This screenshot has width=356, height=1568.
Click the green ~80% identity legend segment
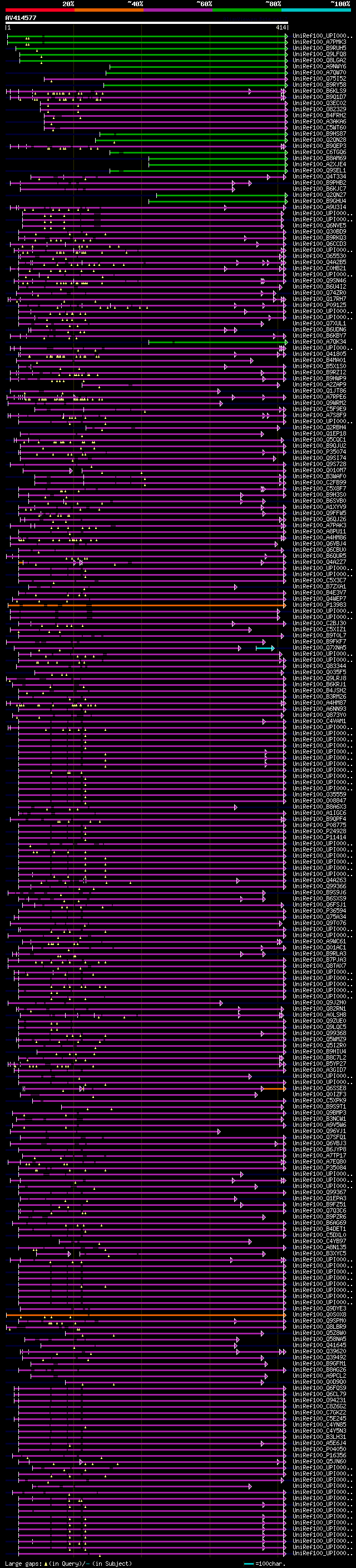tap(247, 10)
